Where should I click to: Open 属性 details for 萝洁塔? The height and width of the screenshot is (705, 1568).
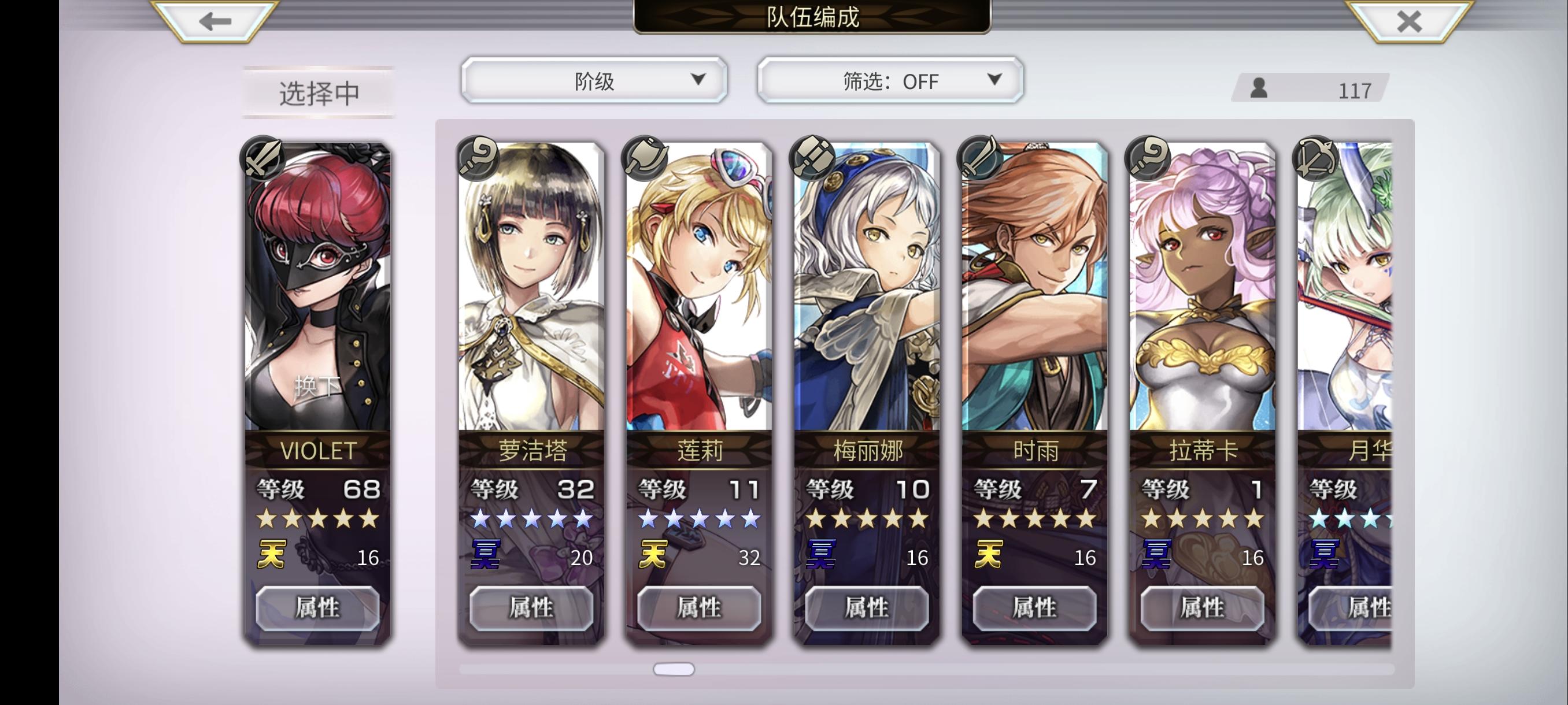pos(531,608)
